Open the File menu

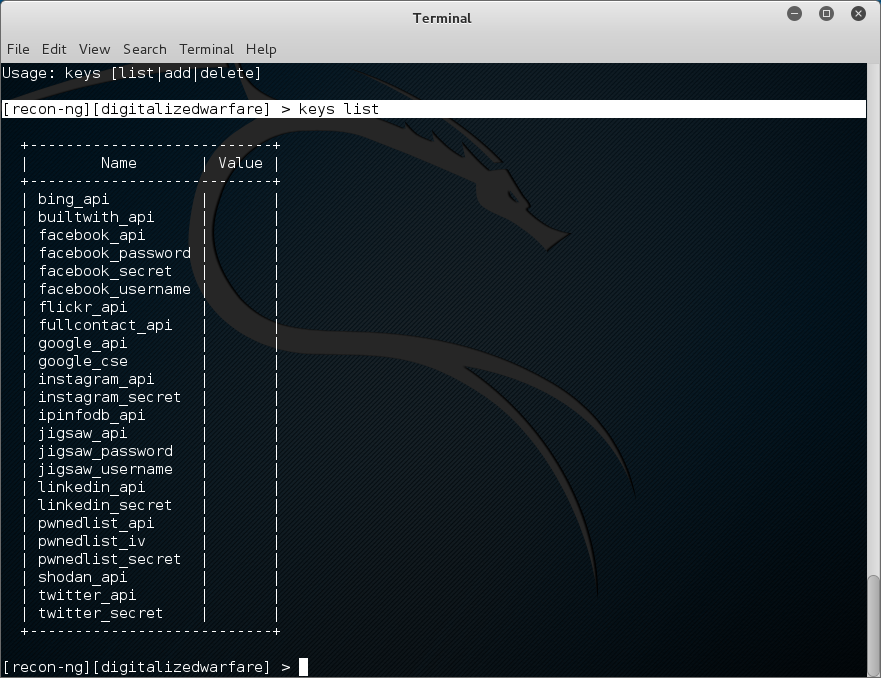(x=18, y=49)
